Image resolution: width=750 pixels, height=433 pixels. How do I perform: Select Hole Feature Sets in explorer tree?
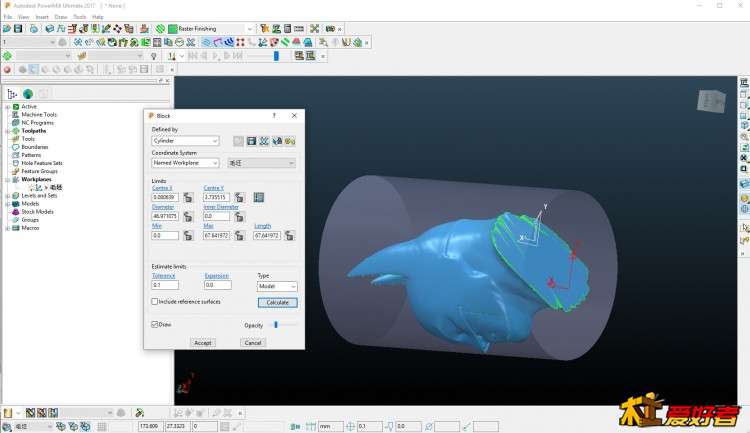tap(42, 163)
